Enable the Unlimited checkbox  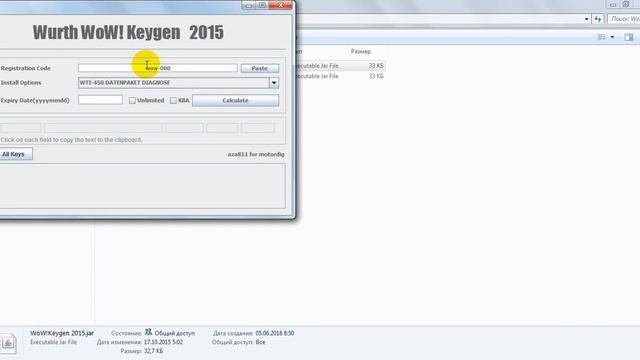point(132,100)
